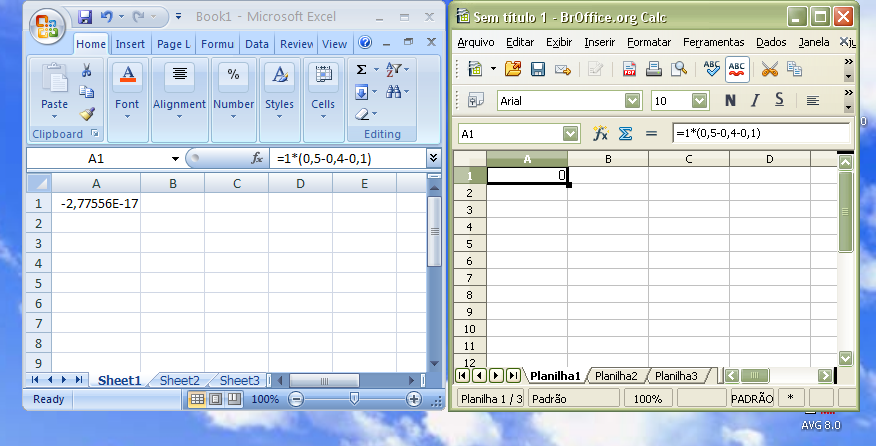Click the AutoSum sigma icon in Excel Editing group

[x=361, y=70]
